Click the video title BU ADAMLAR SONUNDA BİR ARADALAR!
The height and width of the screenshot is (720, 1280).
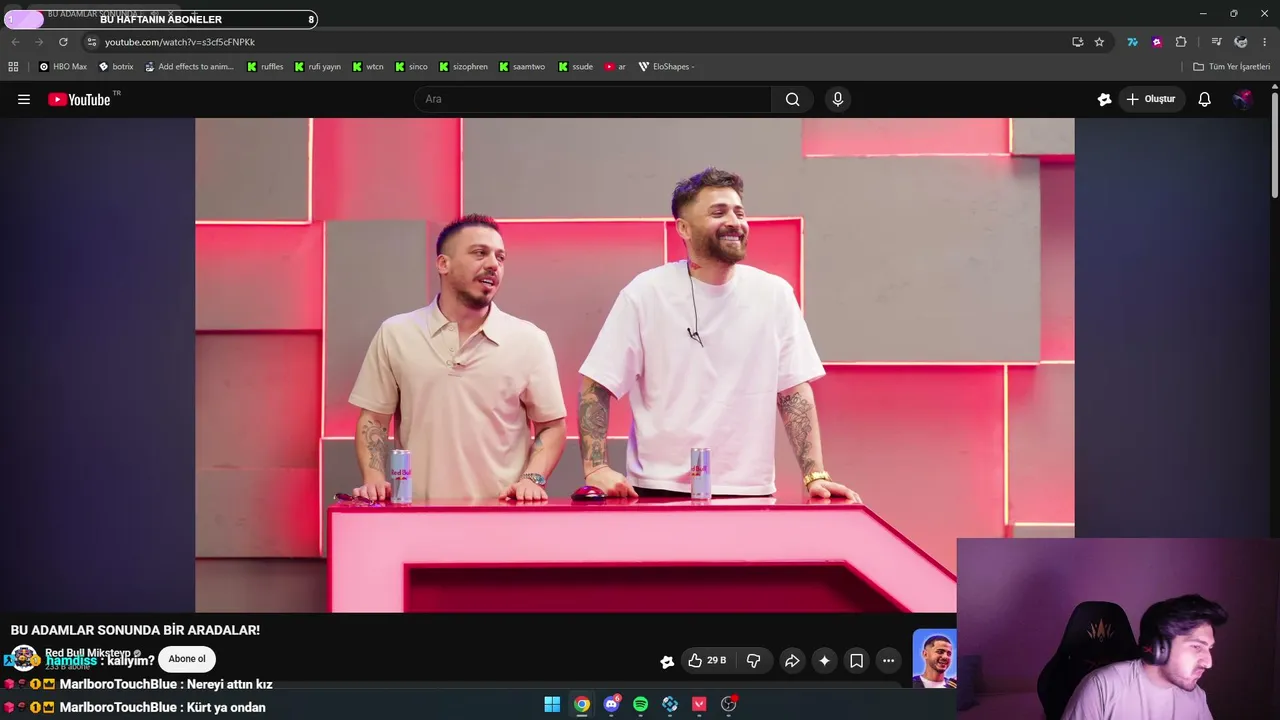tap(135, 630)
